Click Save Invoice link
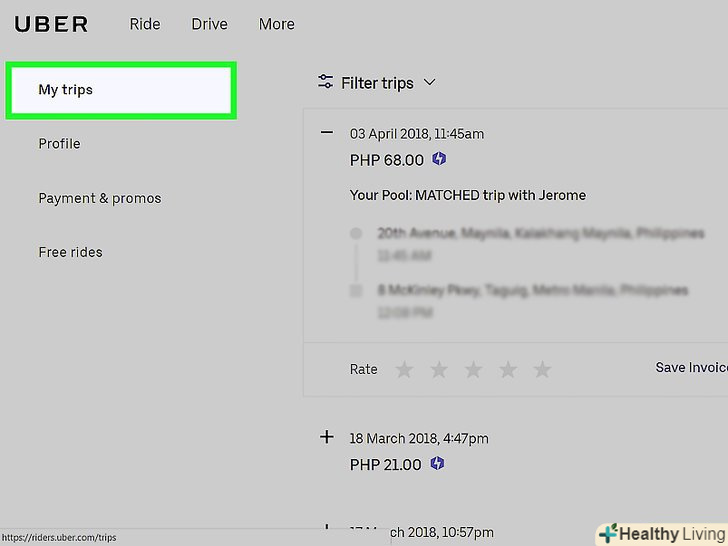The image size is (728, 546). click(x=691, y=367)
